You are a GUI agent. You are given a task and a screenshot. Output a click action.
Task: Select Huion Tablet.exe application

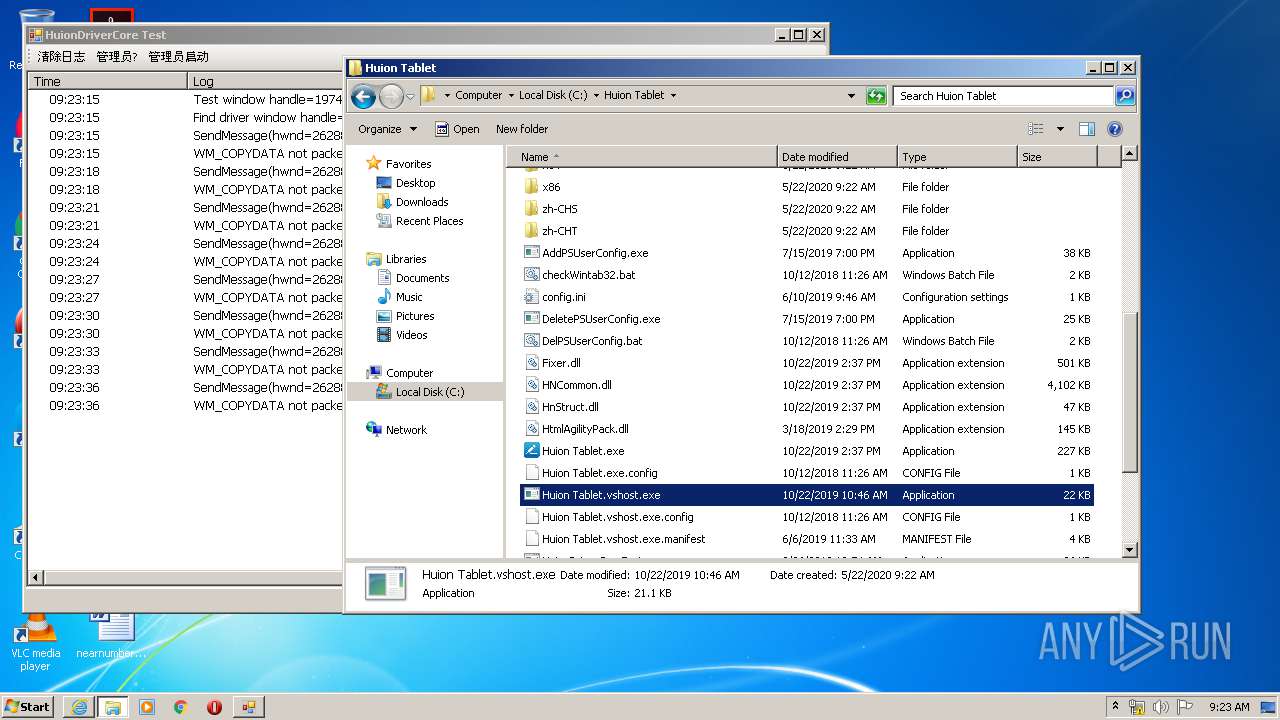[583, 451]
